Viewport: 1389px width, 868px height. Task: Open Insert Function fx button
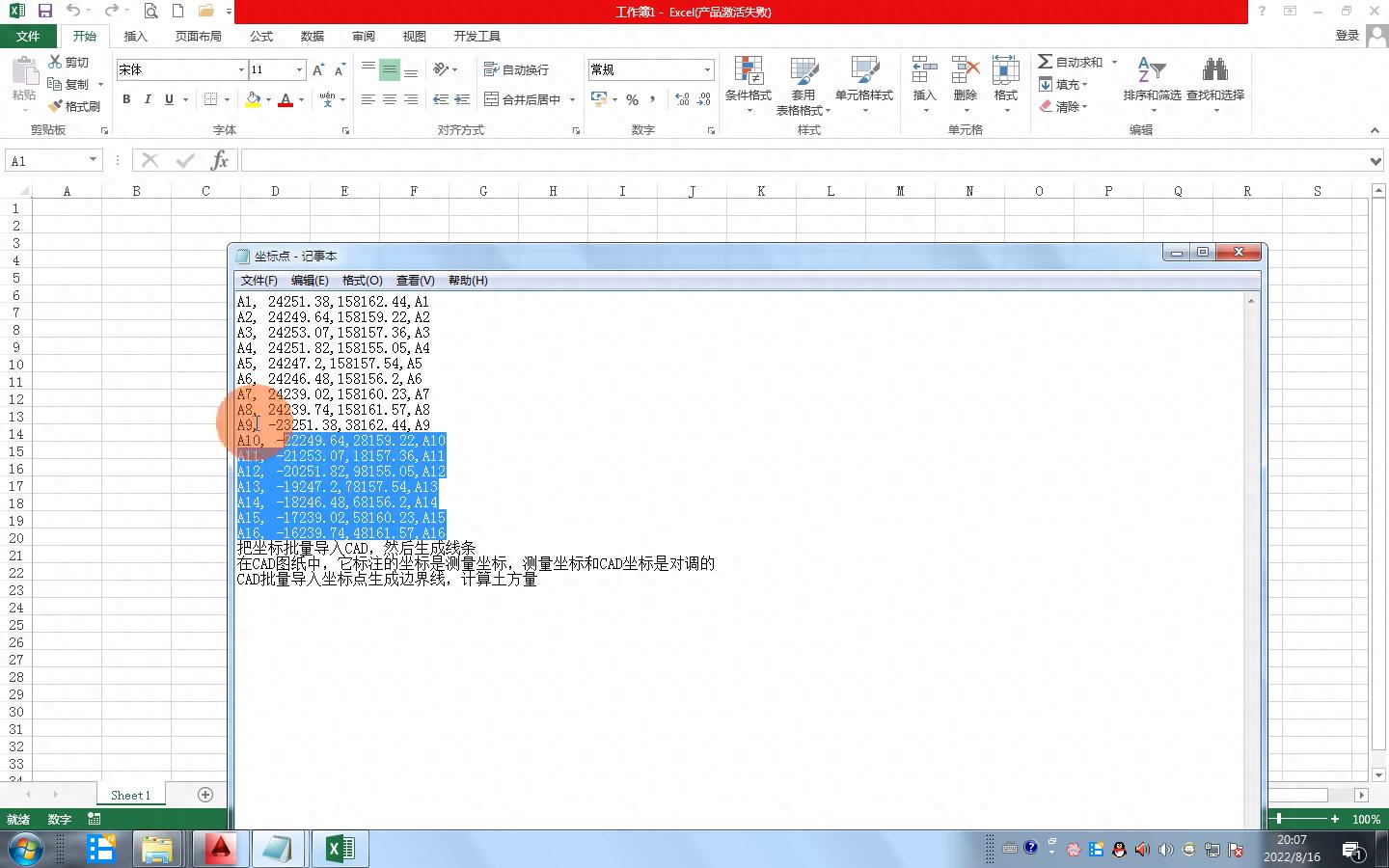pos(220,160)
